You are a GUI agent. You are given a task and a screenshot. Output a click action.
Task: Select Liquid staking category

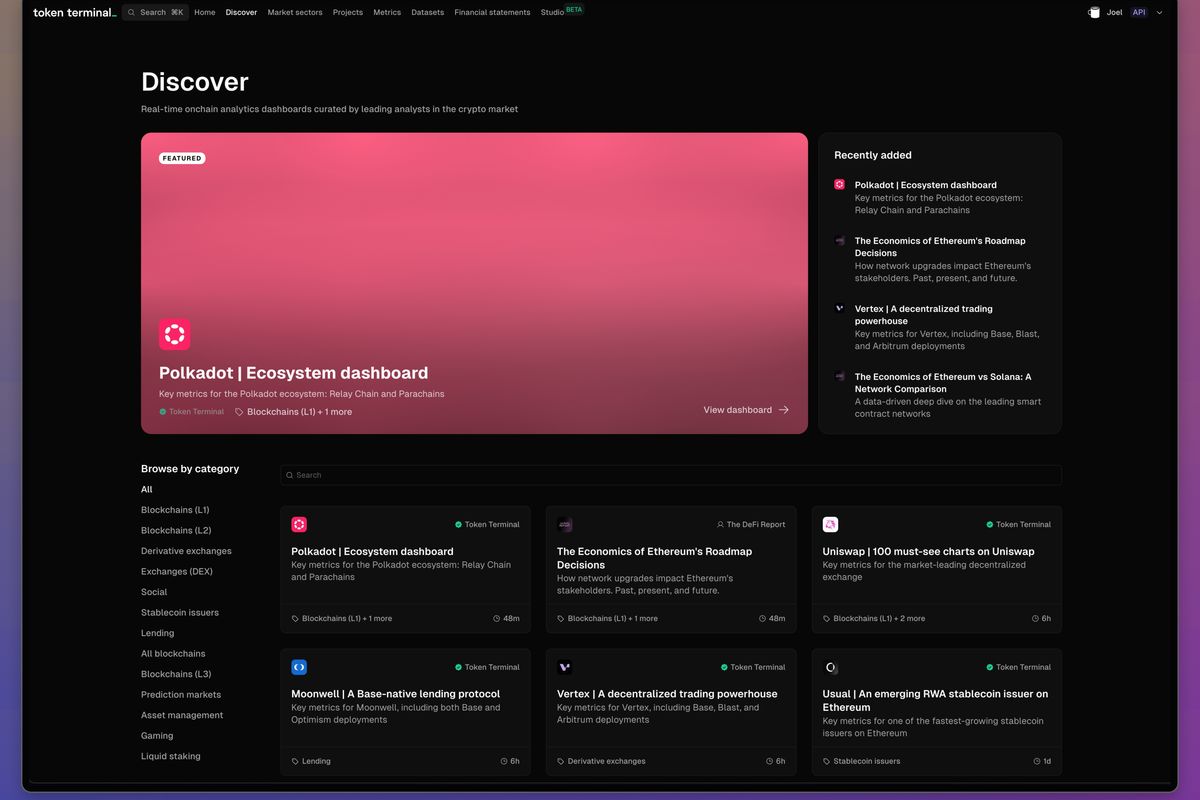[x=171, y=756]
